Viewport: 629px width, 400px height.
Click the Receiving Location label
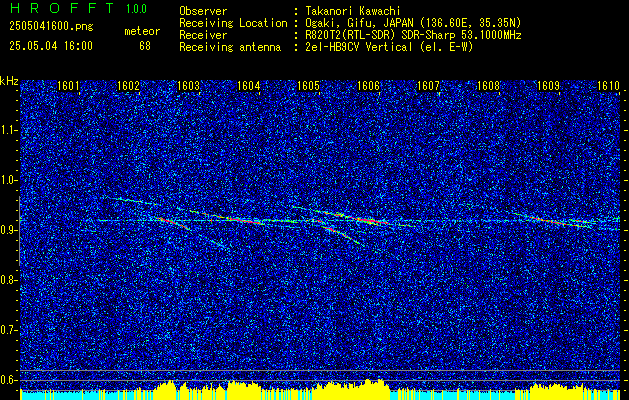pyautogui.click(x=233, y=23)
